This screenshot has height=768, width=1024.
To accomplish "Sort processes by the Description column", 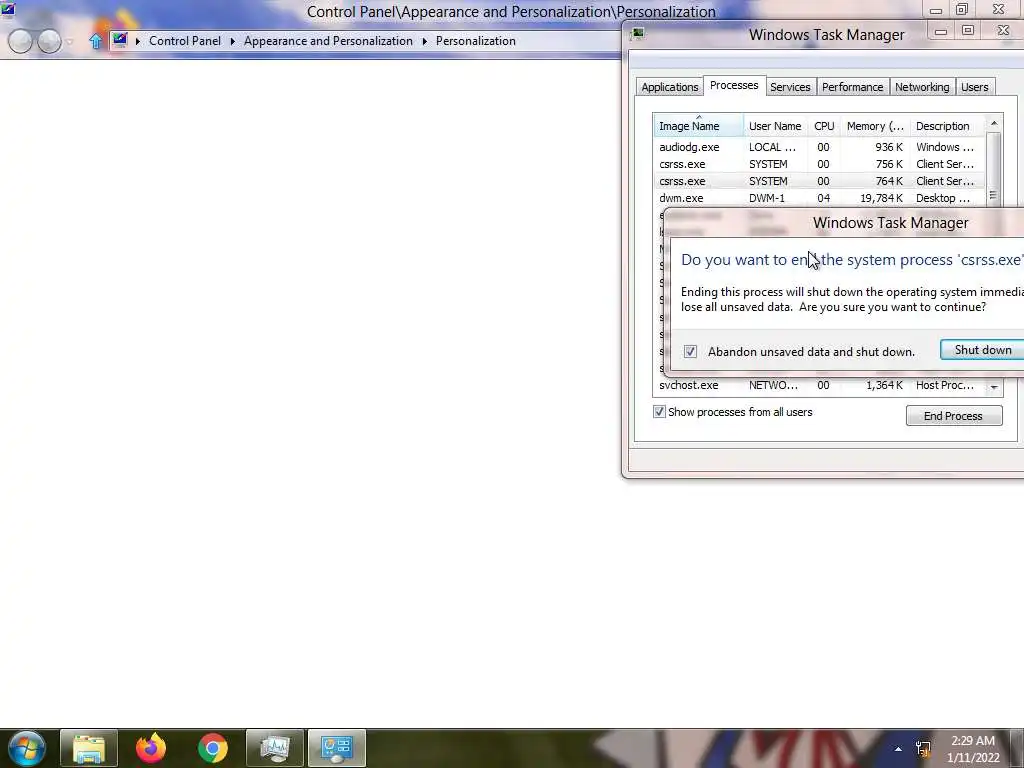I will (x=947, y=125).
